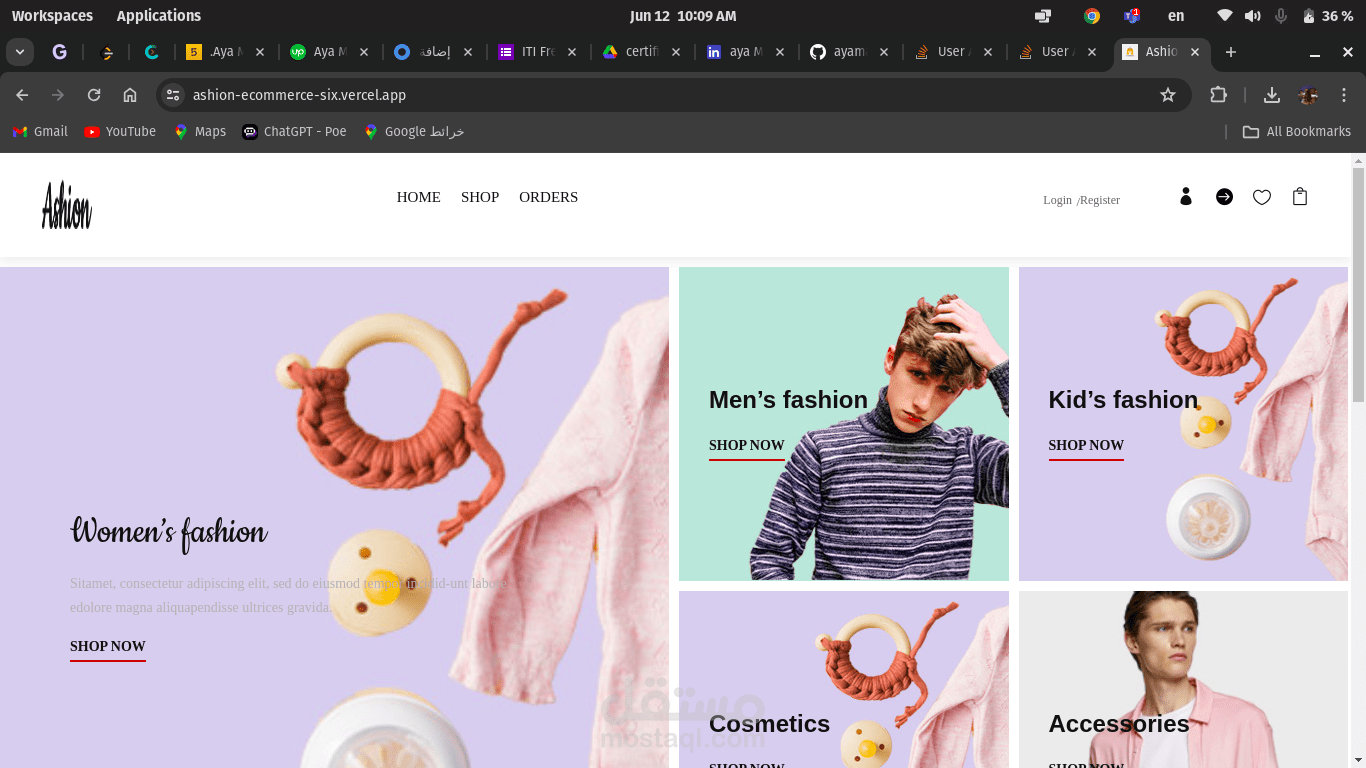Open the wishlist heart icon

tap(1262, 197)
